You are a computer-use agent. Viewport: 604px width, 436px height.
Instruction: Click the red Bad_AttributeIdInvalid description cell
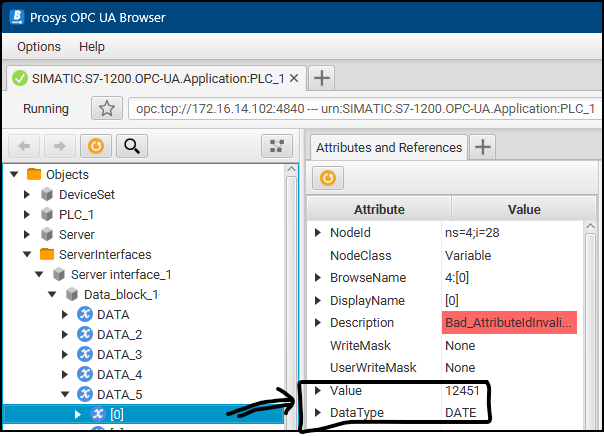coord(509,323)
